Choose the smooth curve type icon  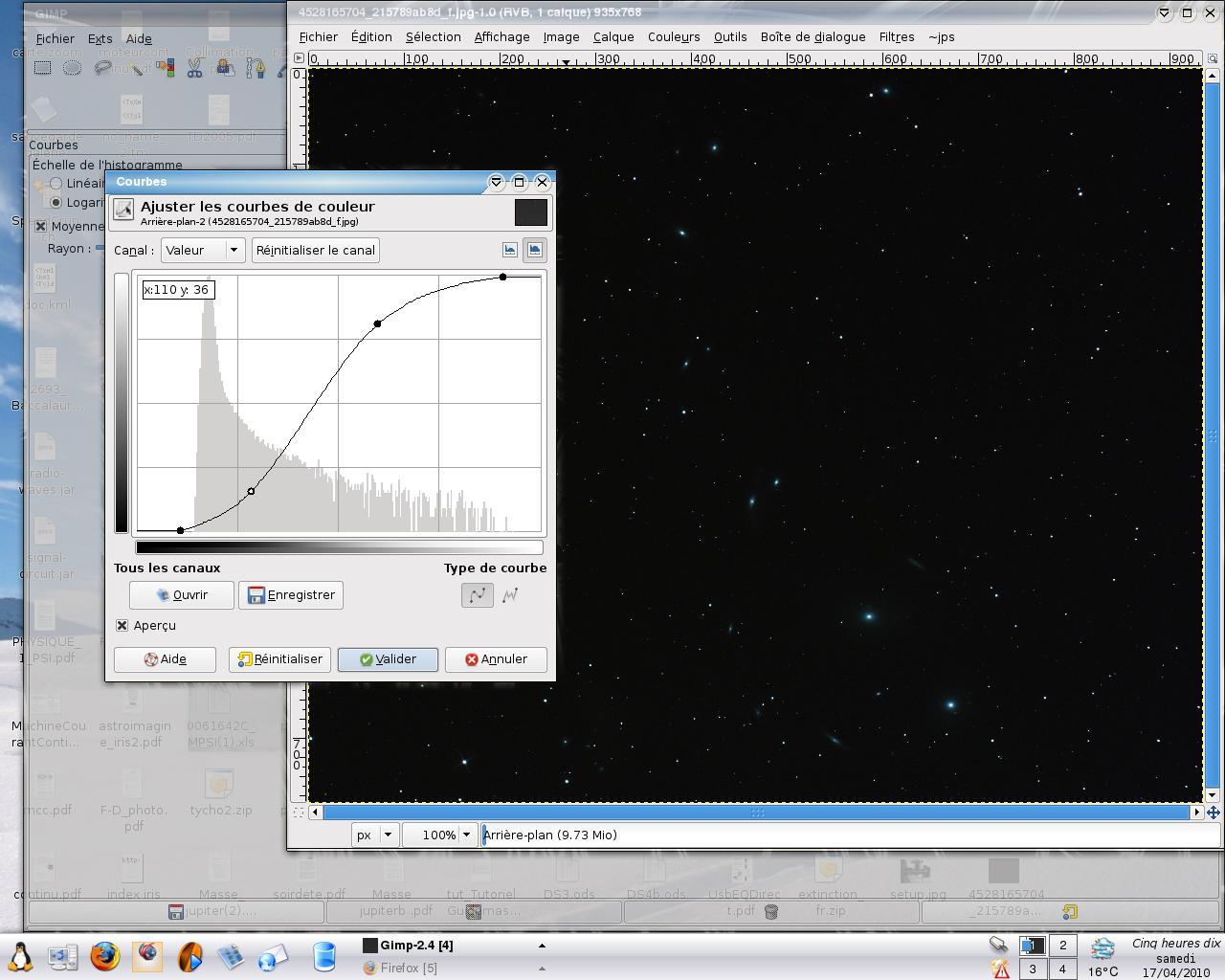click(x=477, y=595)
